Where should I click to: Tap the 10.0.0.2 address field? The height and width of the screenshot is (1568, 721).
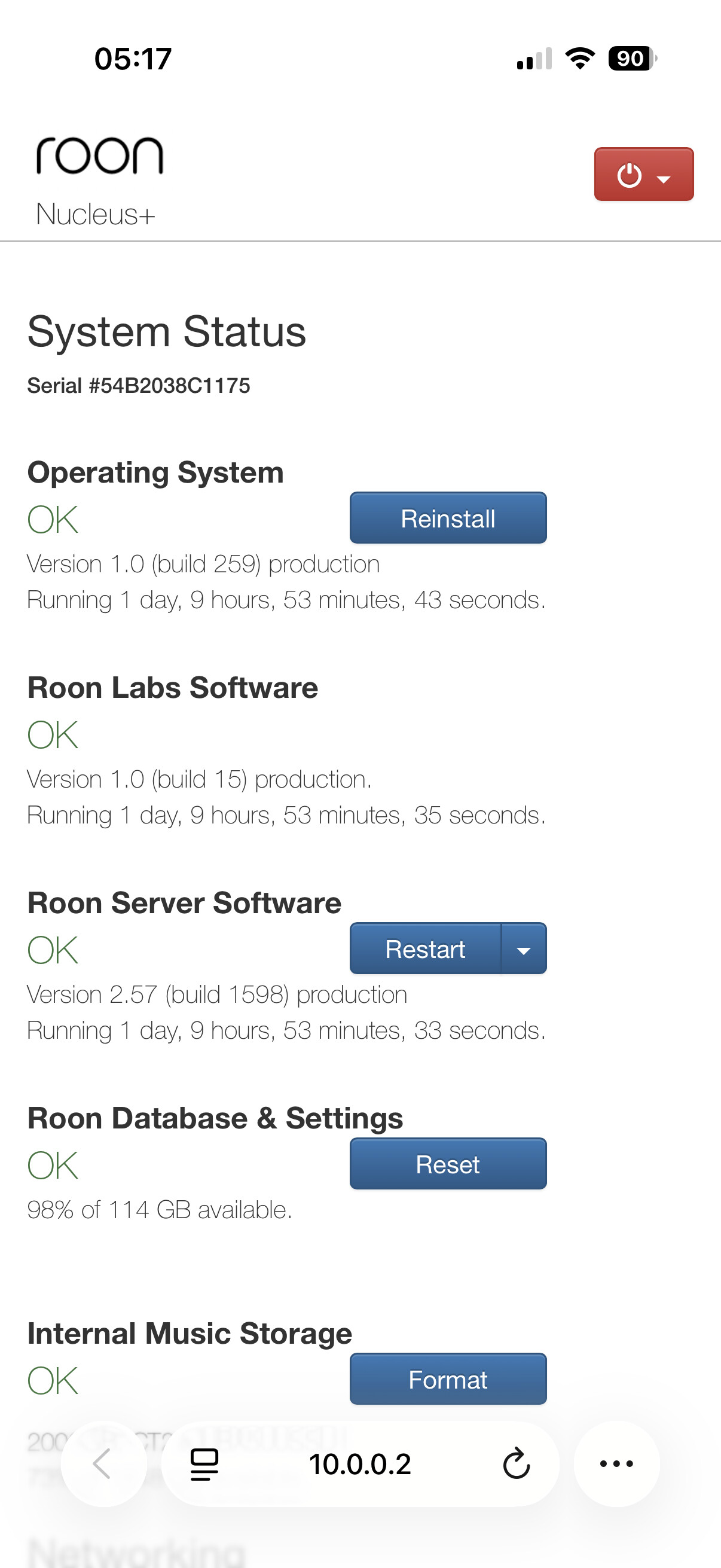point(359,1463)
